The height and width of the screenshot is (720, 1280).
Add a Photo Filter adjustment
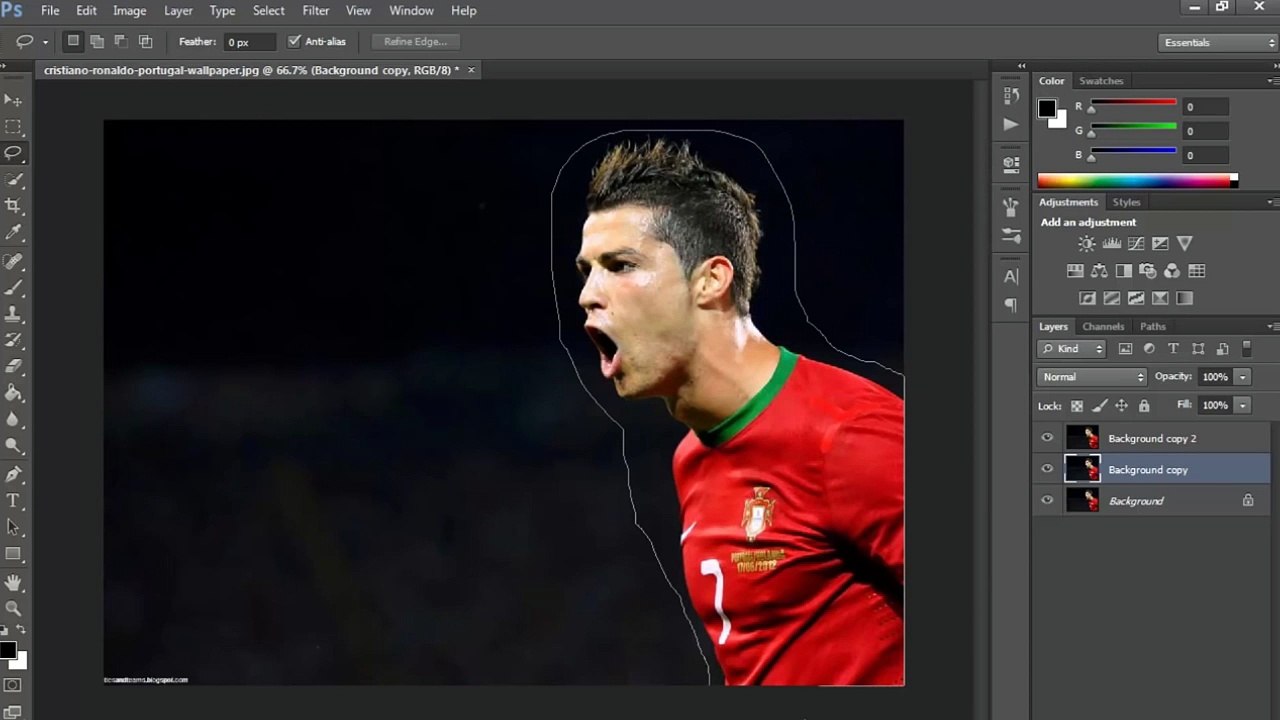1148,271
